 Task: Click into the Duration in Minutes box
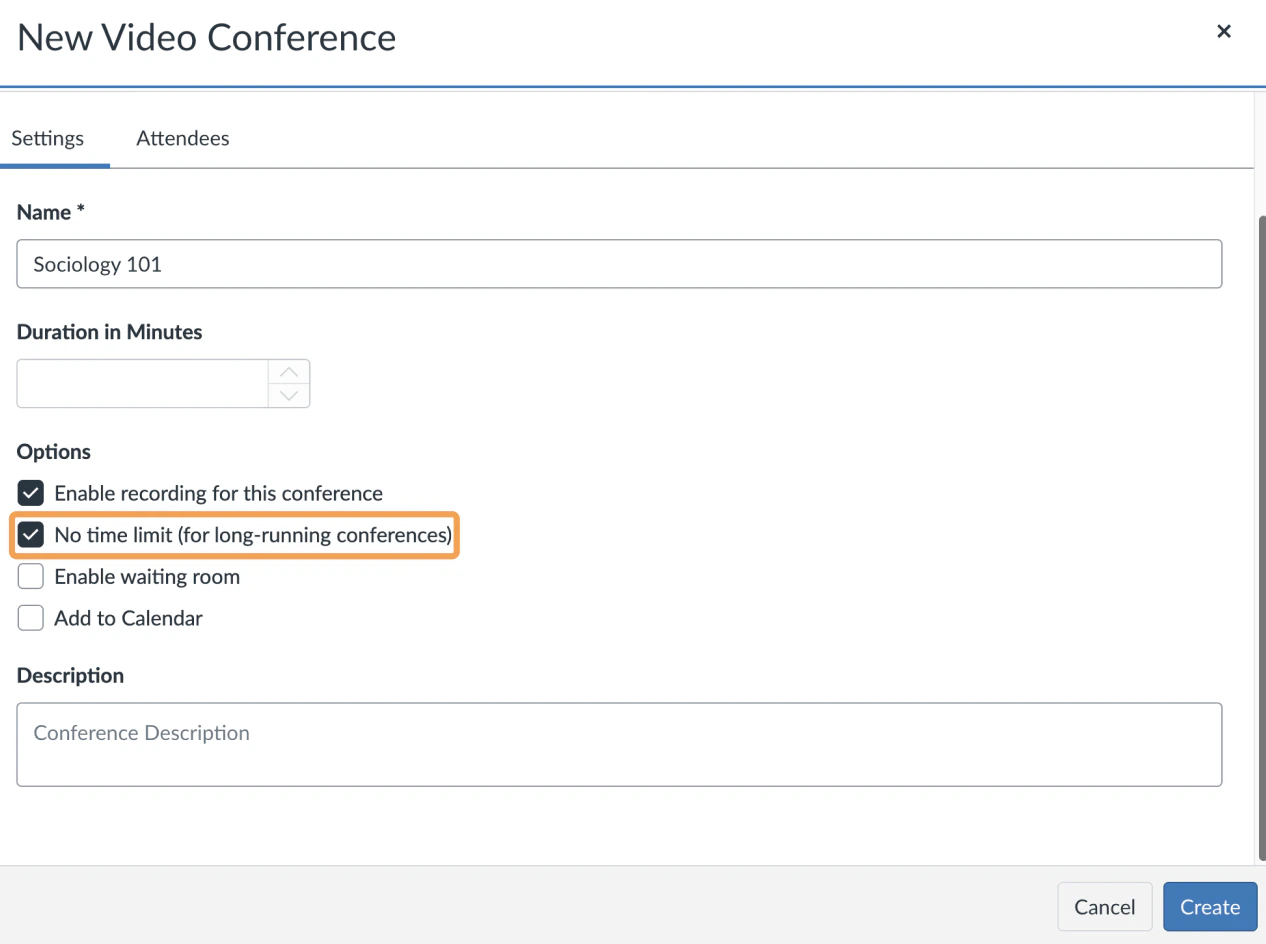143,384
